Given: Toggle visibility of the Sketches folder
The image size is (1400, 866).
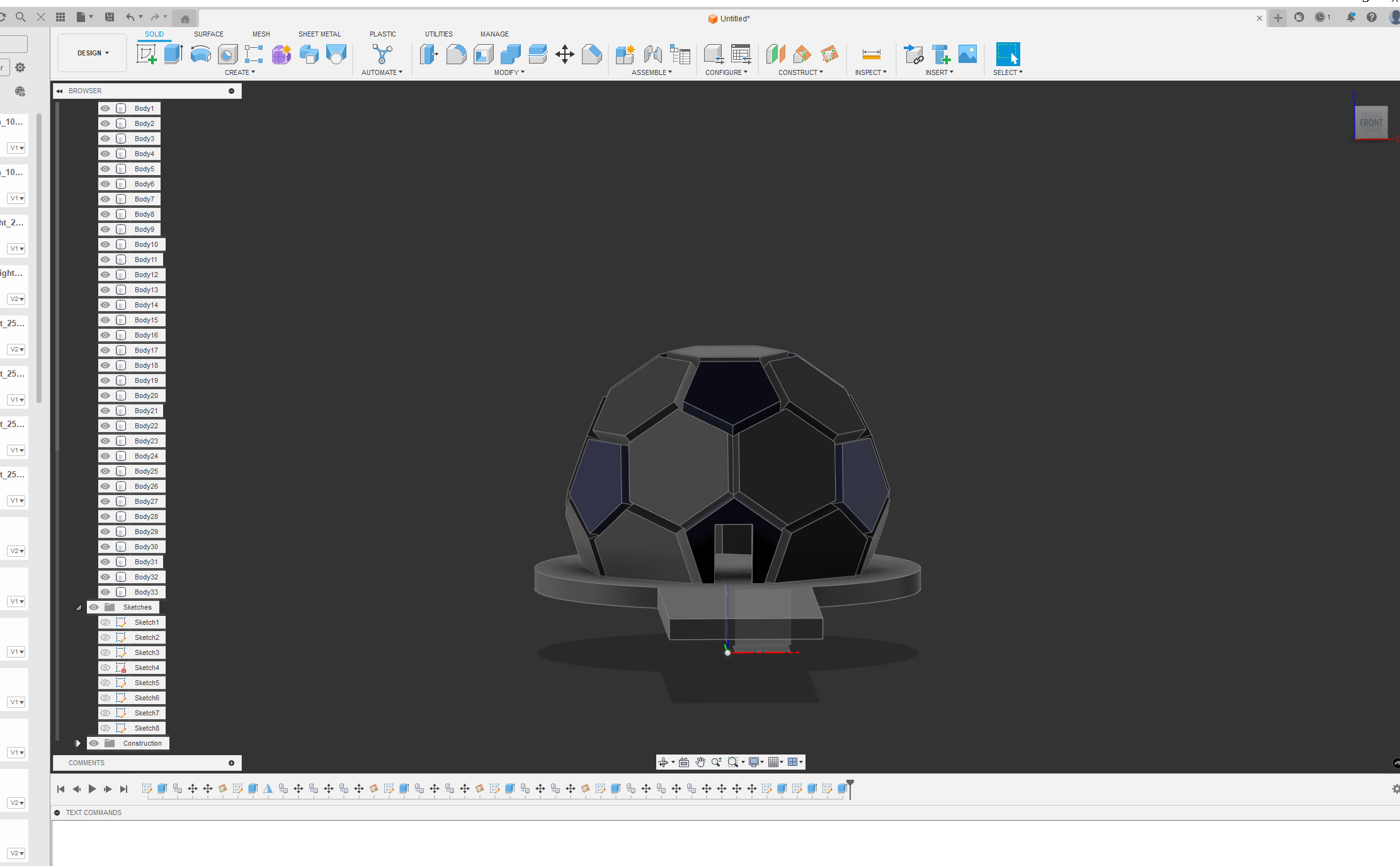Looking at the screenshot, I should pyautogui.click(x=94, y=607).
